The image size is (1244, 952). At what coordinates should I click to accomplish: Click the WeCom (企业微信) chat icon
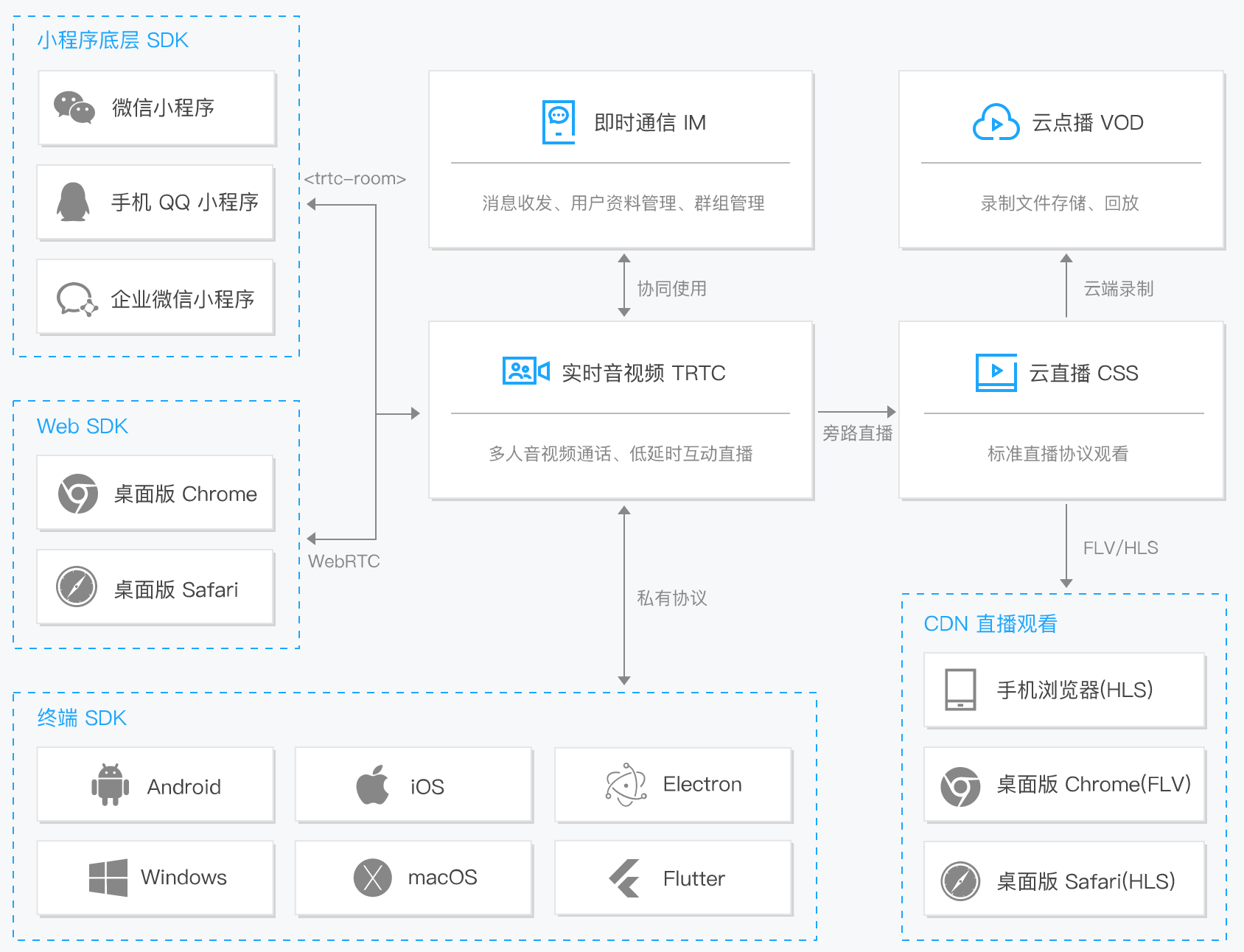click(x=77, y=299)
